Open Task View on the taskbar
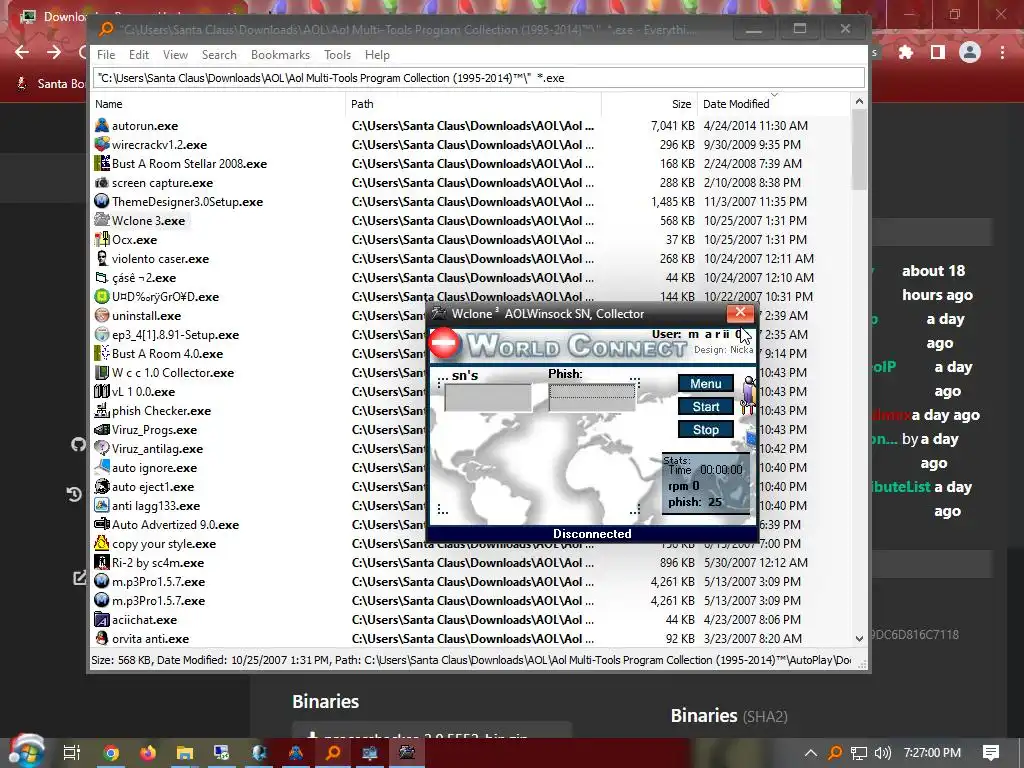Image resolution: width=1024 pixels, height=768 pixels. tap(72, 753)
